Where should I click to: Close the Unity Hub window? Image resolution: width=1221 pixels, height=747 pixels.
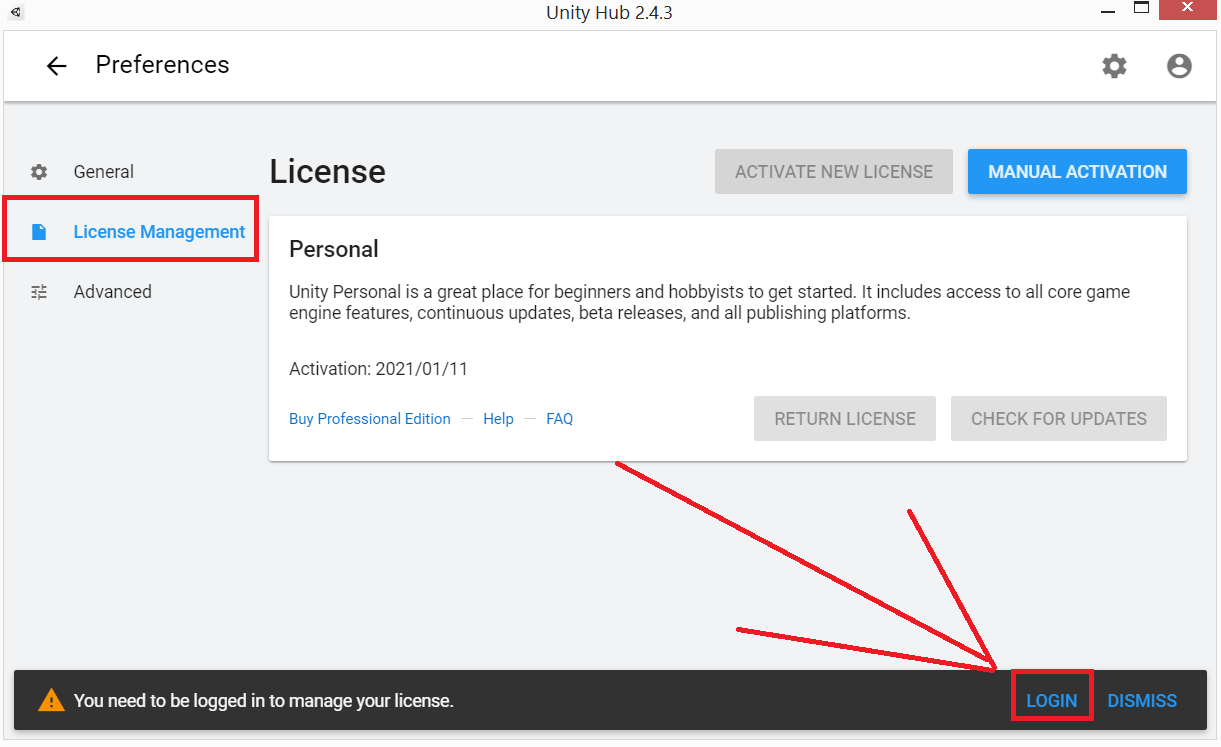(x=1188, y=8)
